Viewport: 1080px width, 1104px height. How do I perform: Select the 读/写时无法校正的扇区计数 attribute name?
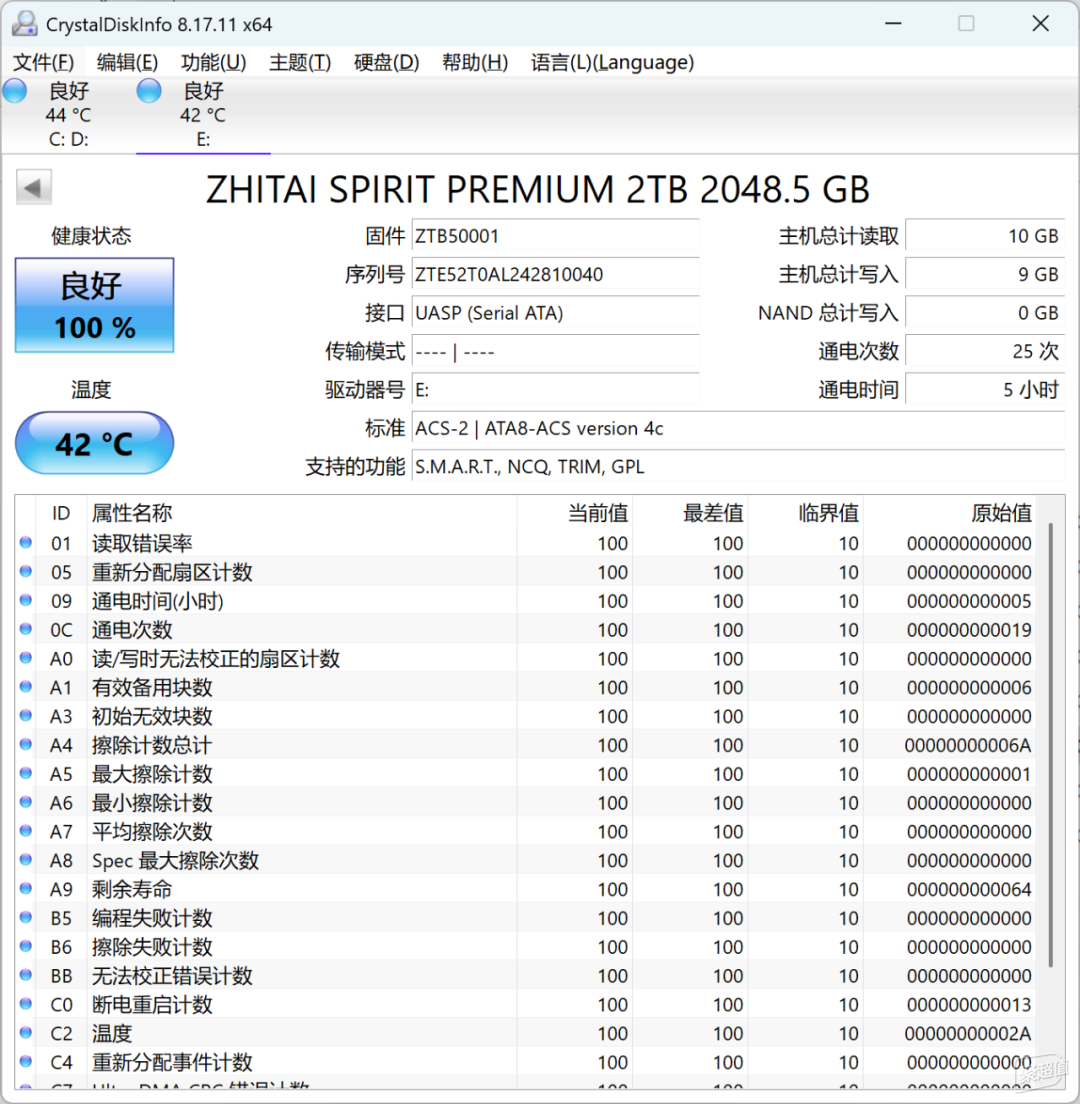(216, 659)
